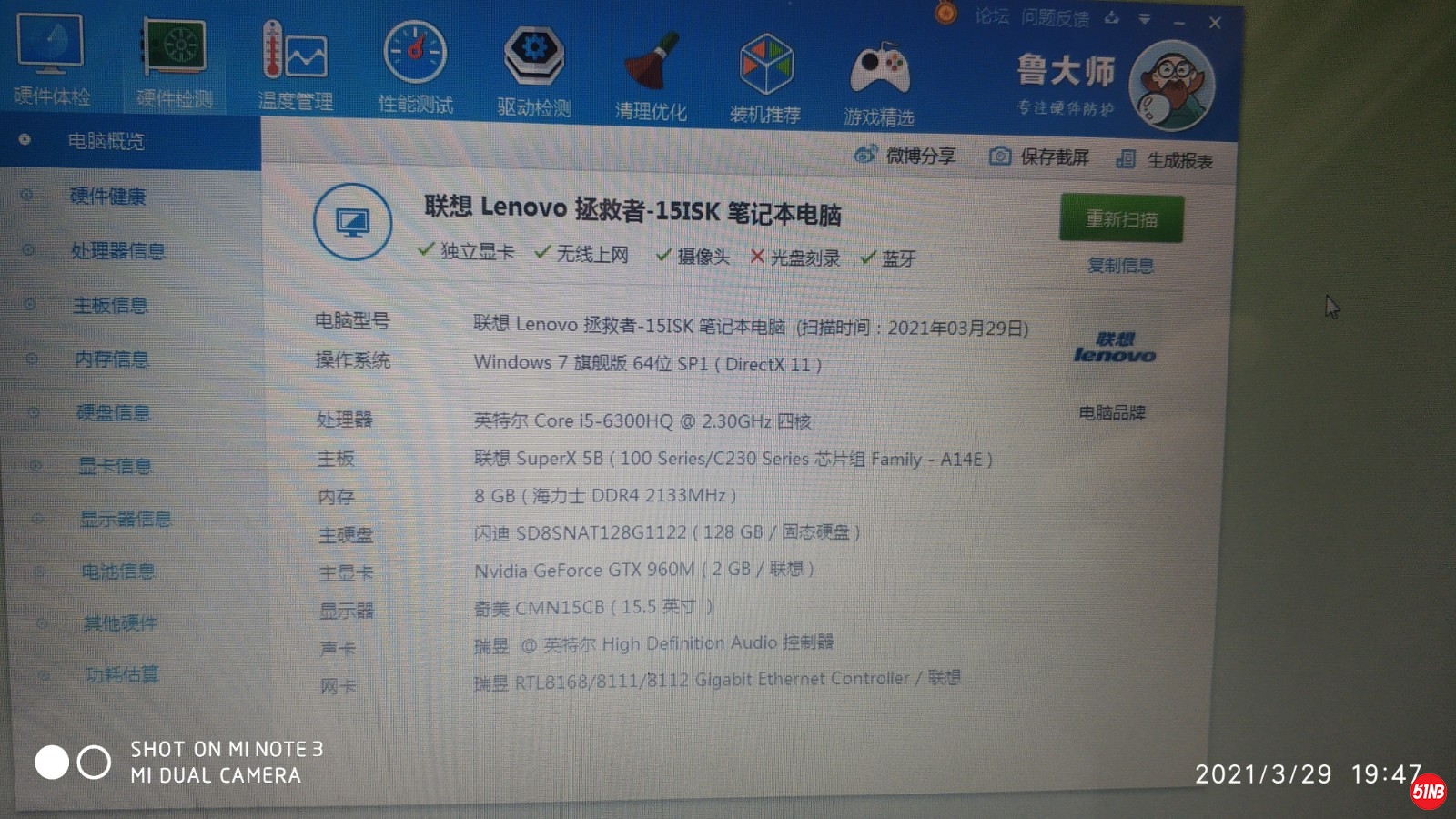Click the 联想 SuperX 5B motherboard value
This screenshot has width=1456, height=819.
pos(733,459)
